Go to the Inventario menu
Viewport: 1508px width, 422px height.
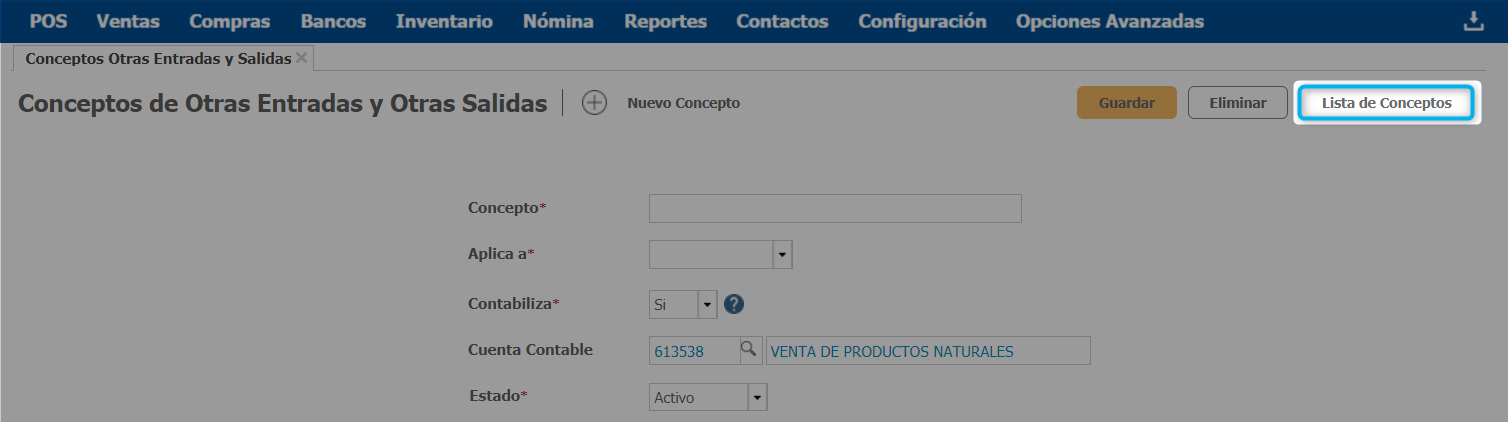click(x=444, y=21)
